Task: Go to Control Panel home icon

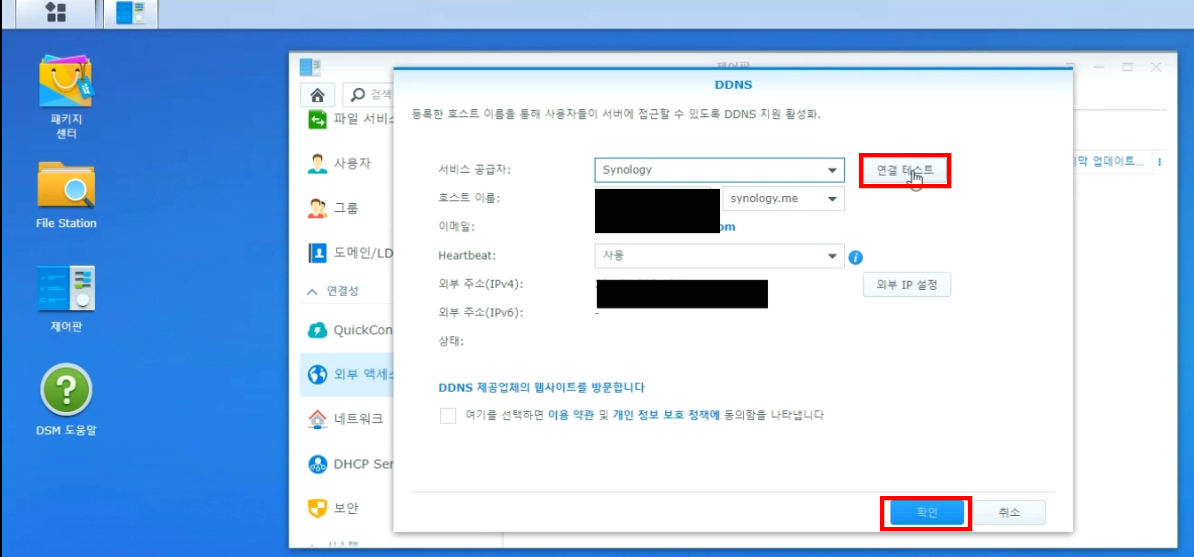Action: [318, 94]
